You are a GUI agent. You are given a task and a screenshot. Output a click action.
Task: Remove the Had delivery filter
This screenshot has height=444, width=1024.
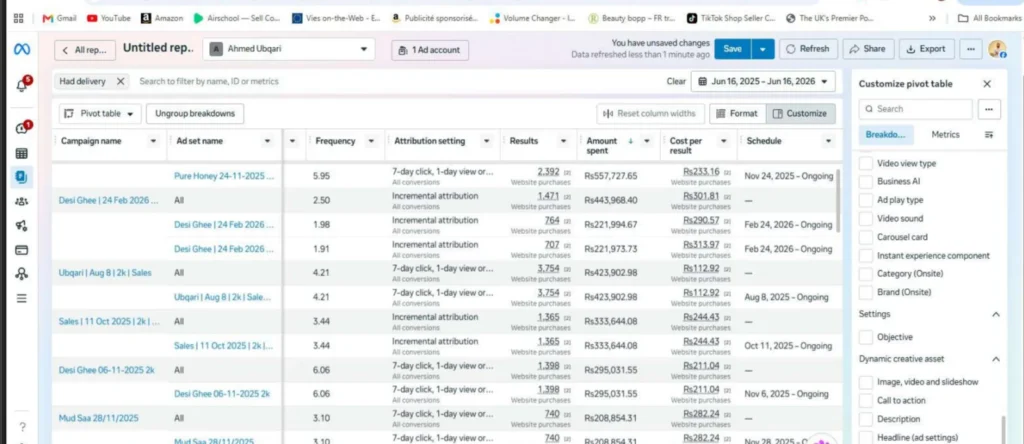tap(120, 82)
